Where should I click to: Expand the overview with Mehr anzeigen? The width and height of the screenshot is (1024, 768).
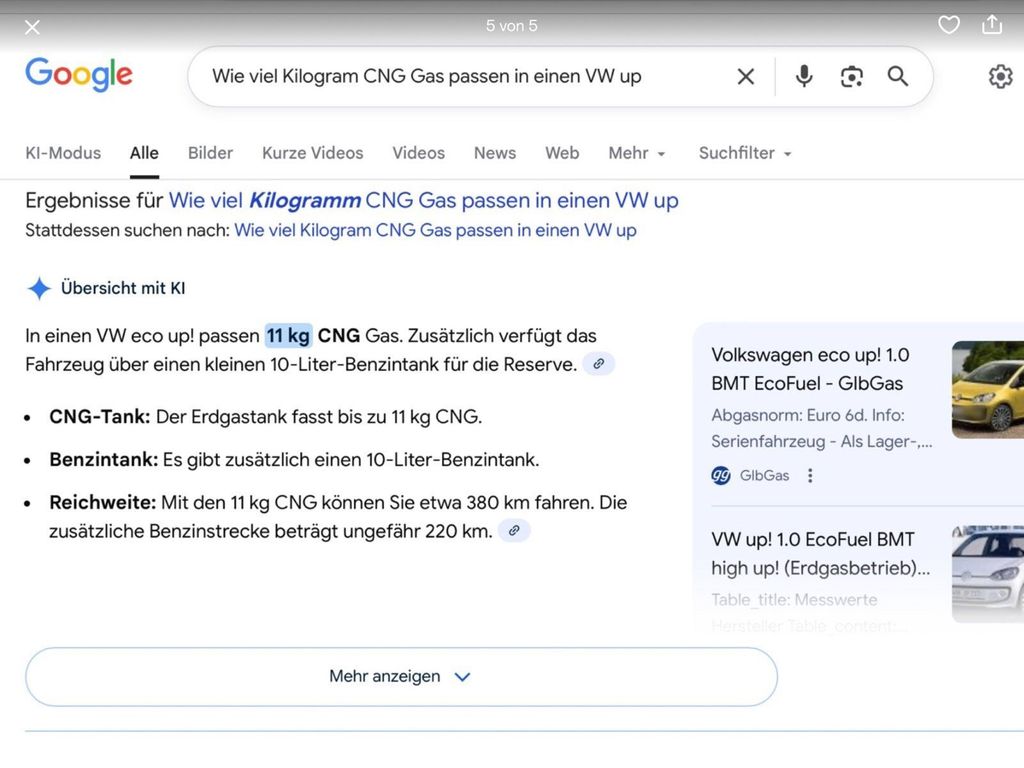point(401,677)
